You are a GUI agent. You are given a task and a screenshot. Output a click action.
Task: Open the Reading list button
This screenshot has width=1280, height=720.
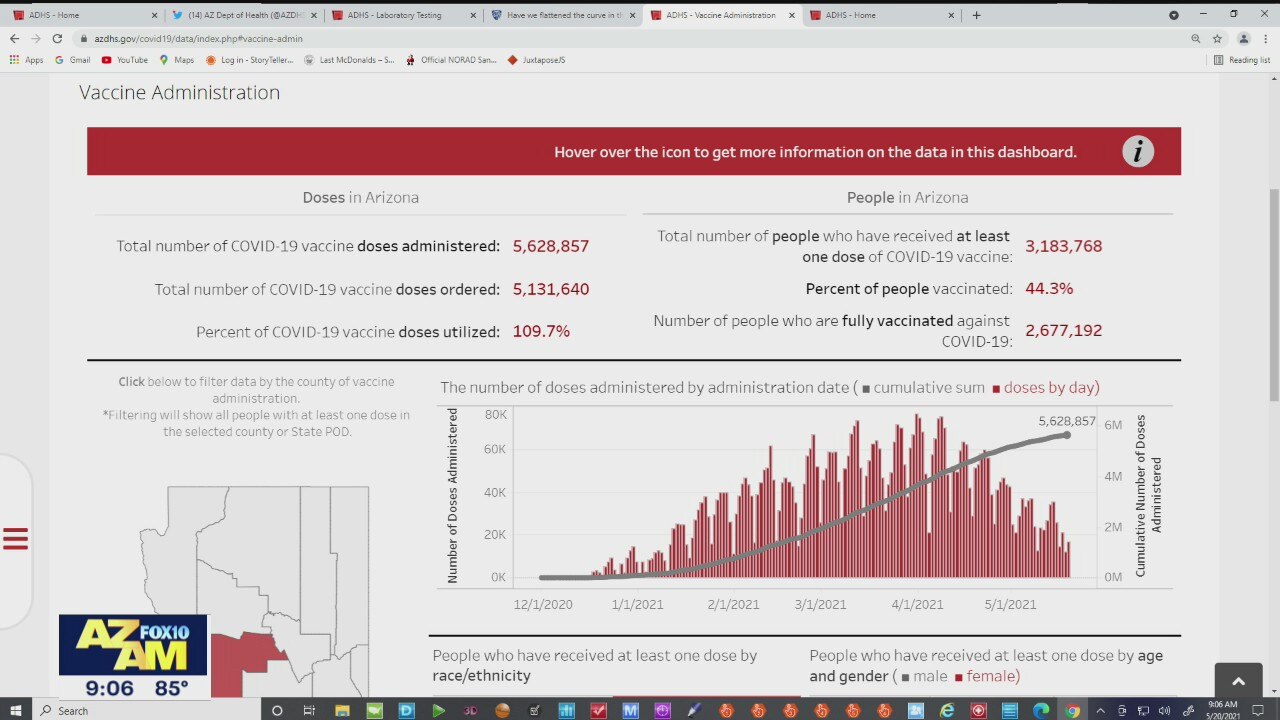tap(1241, 60)
